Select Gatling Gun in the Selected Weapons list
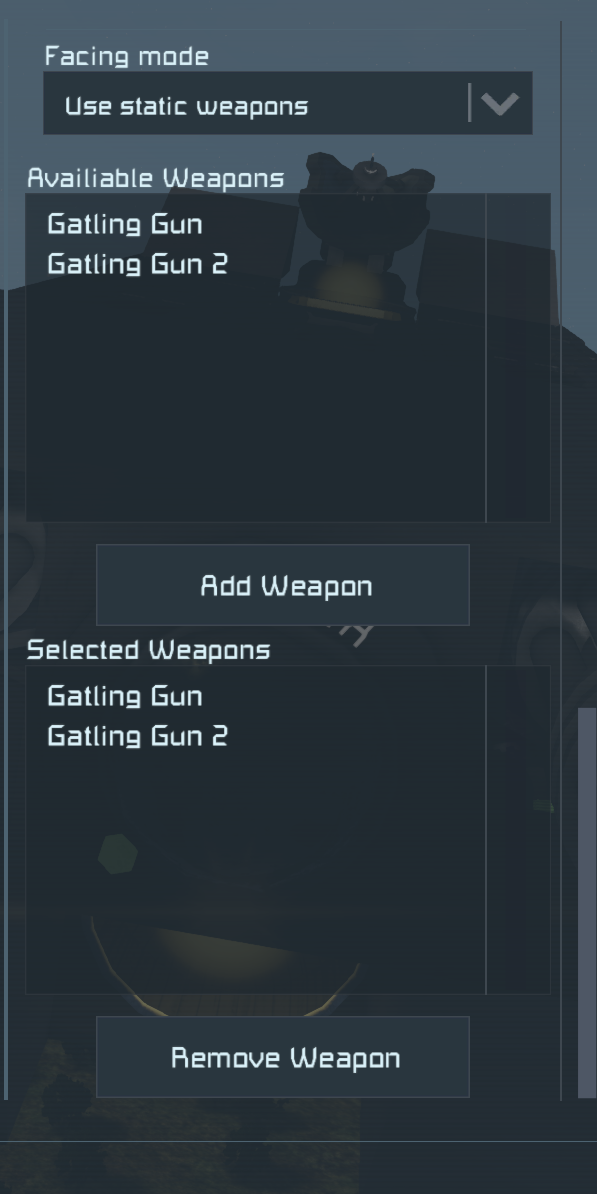 125,696
